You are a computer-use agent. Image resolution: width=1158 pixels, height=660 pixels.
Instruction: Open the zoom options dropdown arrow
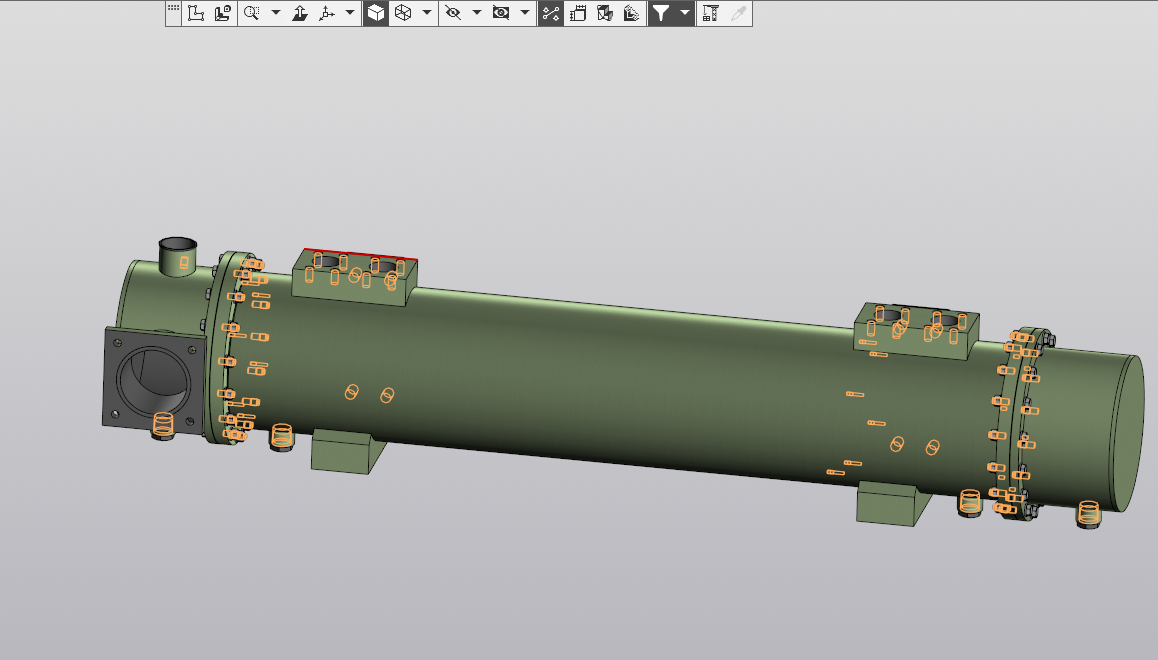coord(275,13)
